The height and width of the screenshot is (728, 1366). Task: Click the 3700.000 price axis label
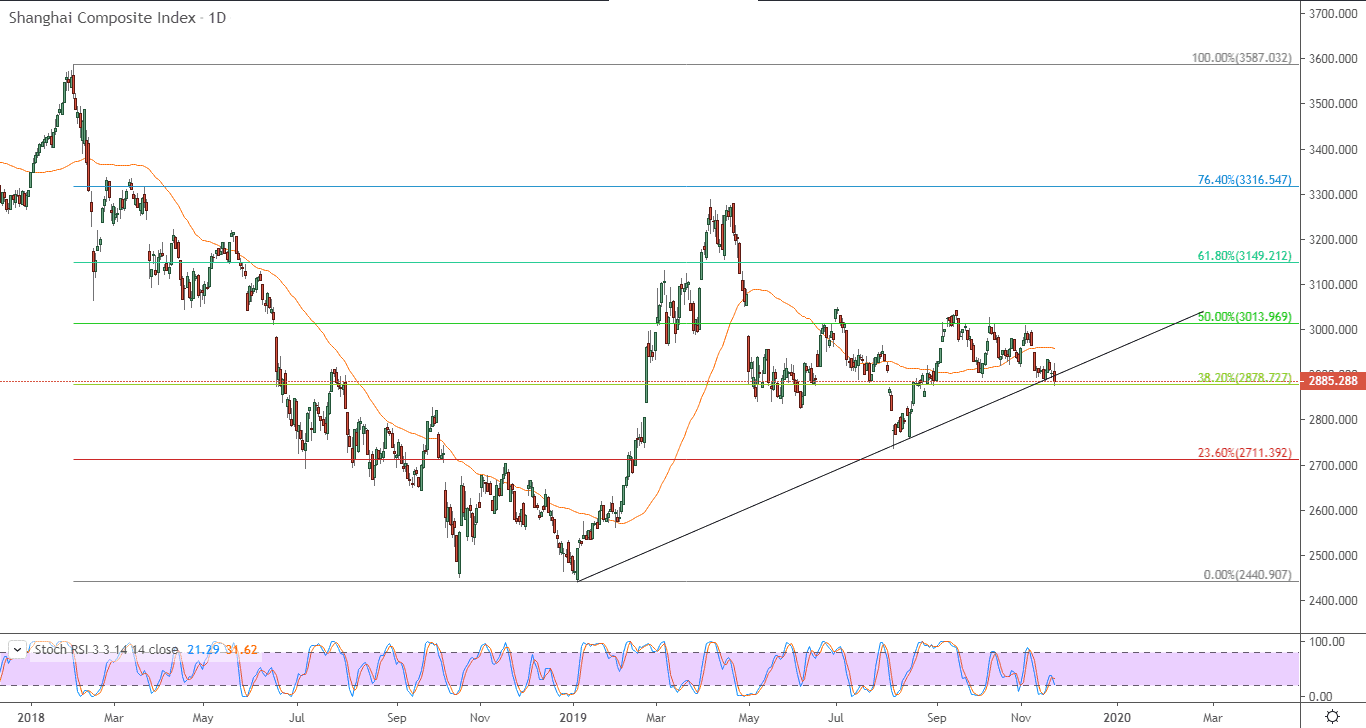1333,14
